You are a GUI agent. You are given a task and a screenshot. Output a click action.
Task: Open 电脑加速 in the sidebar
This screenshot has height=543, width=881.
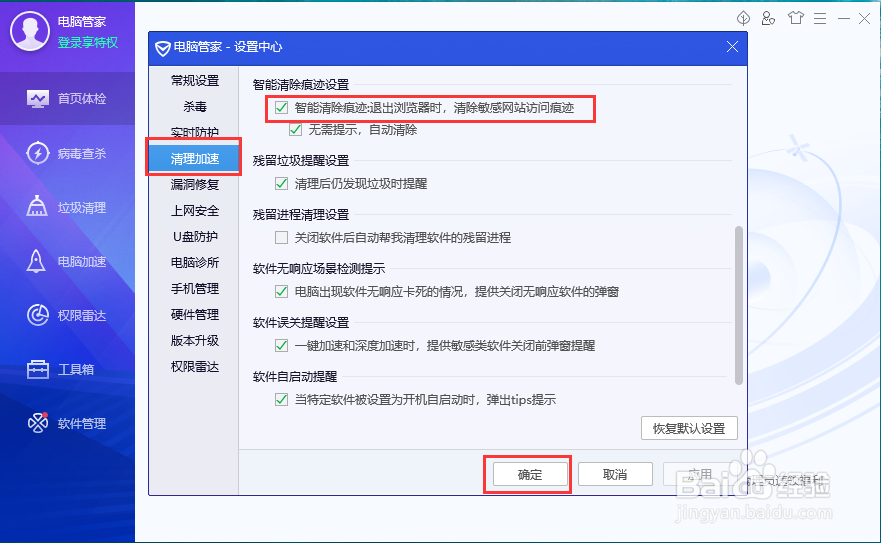67,261
